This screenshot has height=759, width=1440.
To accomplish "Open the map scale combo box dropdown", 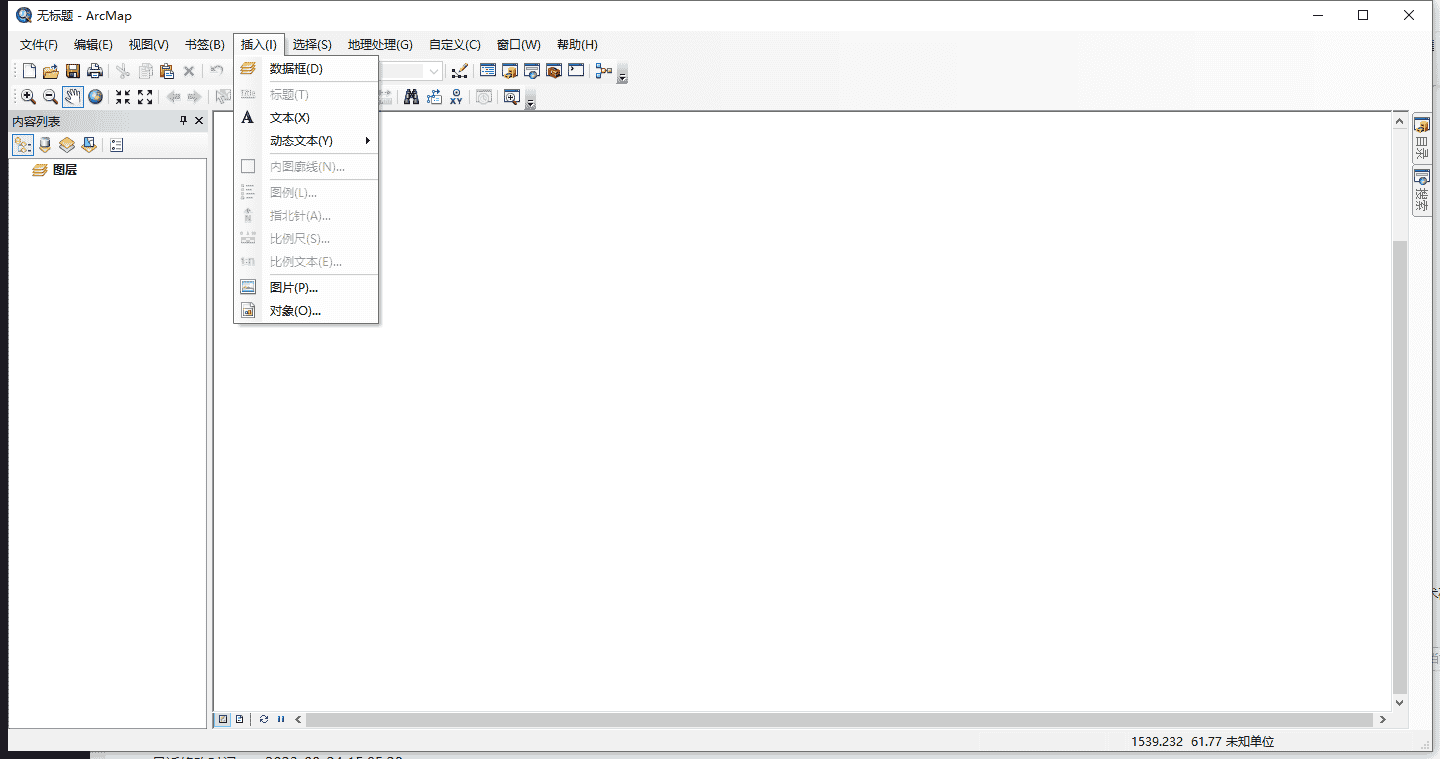I will [x=434, y=71].
